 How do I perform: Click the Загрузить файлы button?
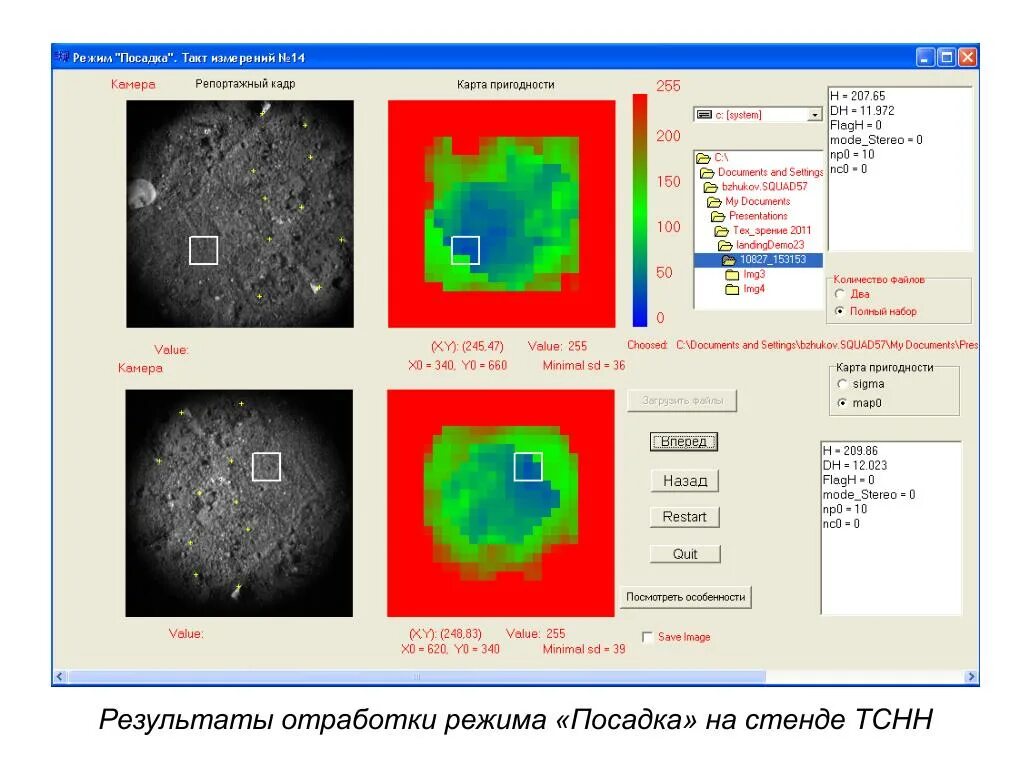tap(682, 400)
